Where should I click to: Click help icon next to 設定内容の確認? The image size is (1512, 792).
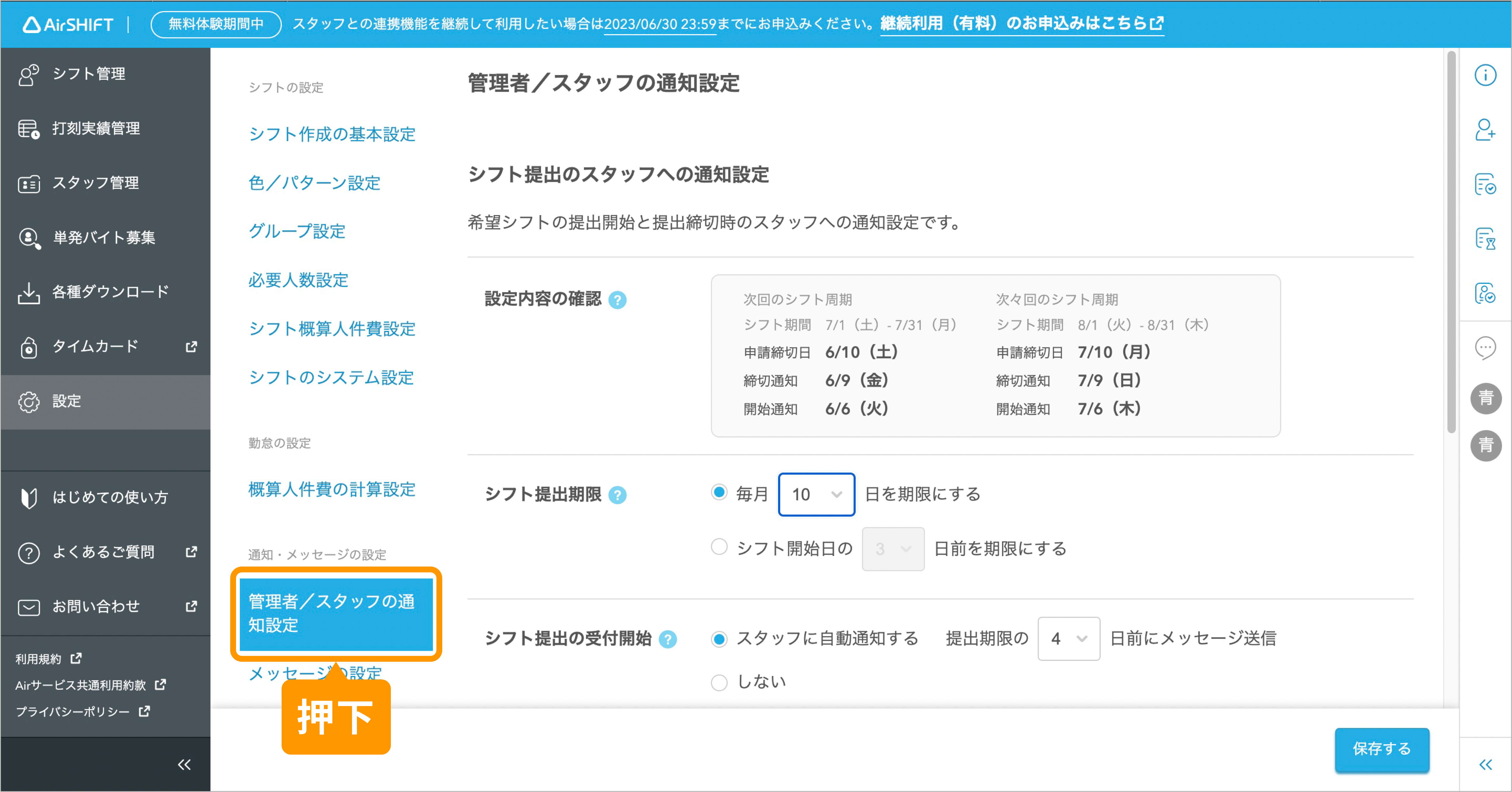pyautogui.click(x=617, y=301)
